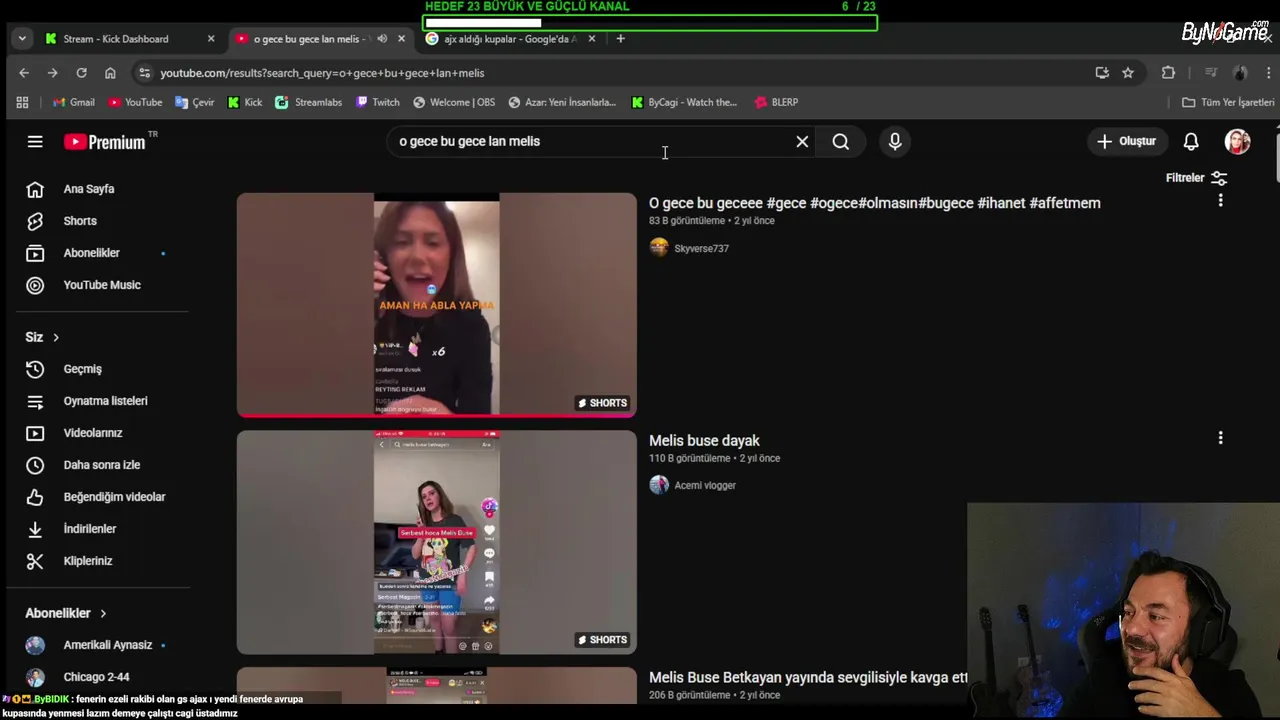Image resolution: width=1280 pixels, height=720 pixels.
Task: Open the Çevir bookmark
Action: pos(195,102)
